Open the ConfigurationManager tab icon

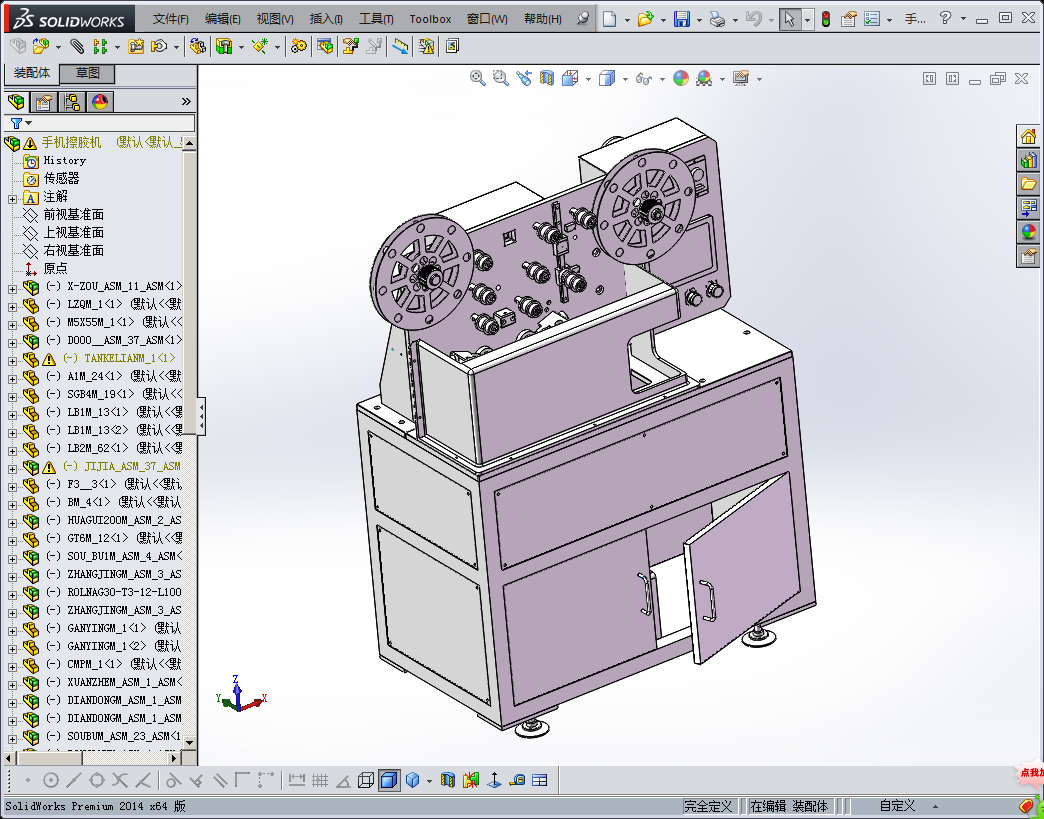[72, 101]
